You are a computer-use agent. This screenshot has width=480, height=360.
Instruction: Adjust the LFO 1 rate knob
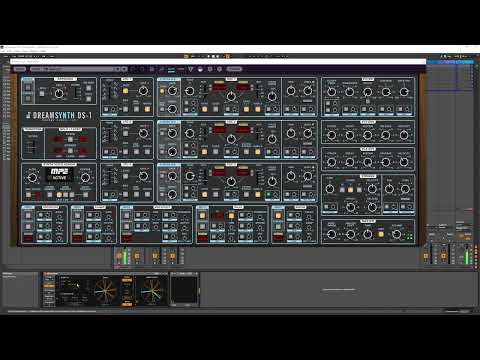(143, 90)
